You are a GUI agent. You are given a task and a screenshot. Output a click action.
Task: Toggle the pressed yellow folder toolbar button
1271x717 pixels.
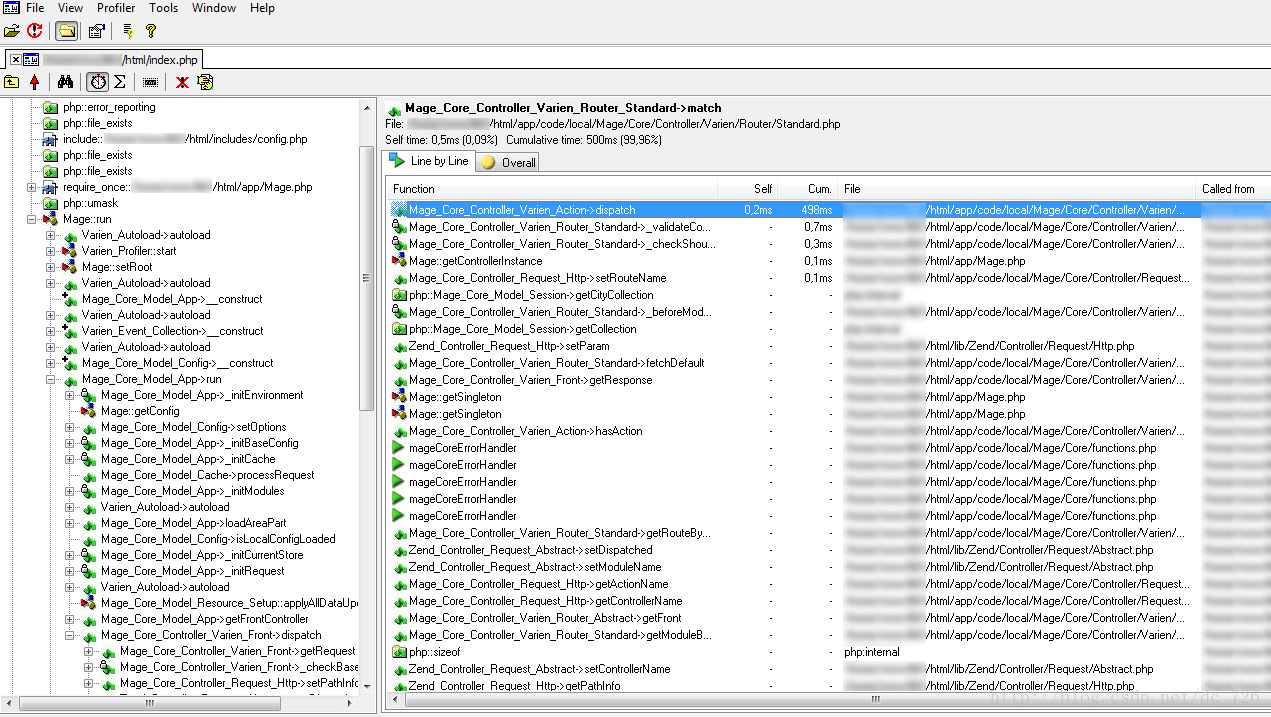click(x=66, y=31)
